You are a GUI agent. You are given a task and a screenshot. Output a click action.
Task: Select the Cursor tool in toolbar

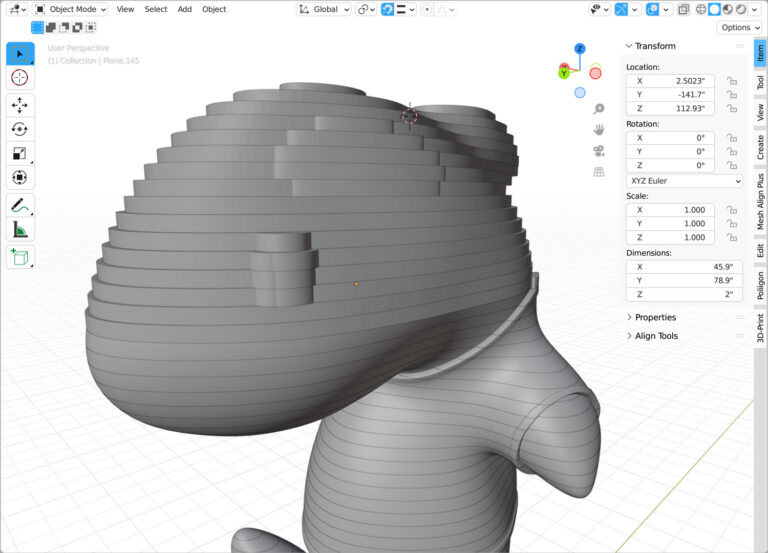pyautogui.click(x=20, y=78)
